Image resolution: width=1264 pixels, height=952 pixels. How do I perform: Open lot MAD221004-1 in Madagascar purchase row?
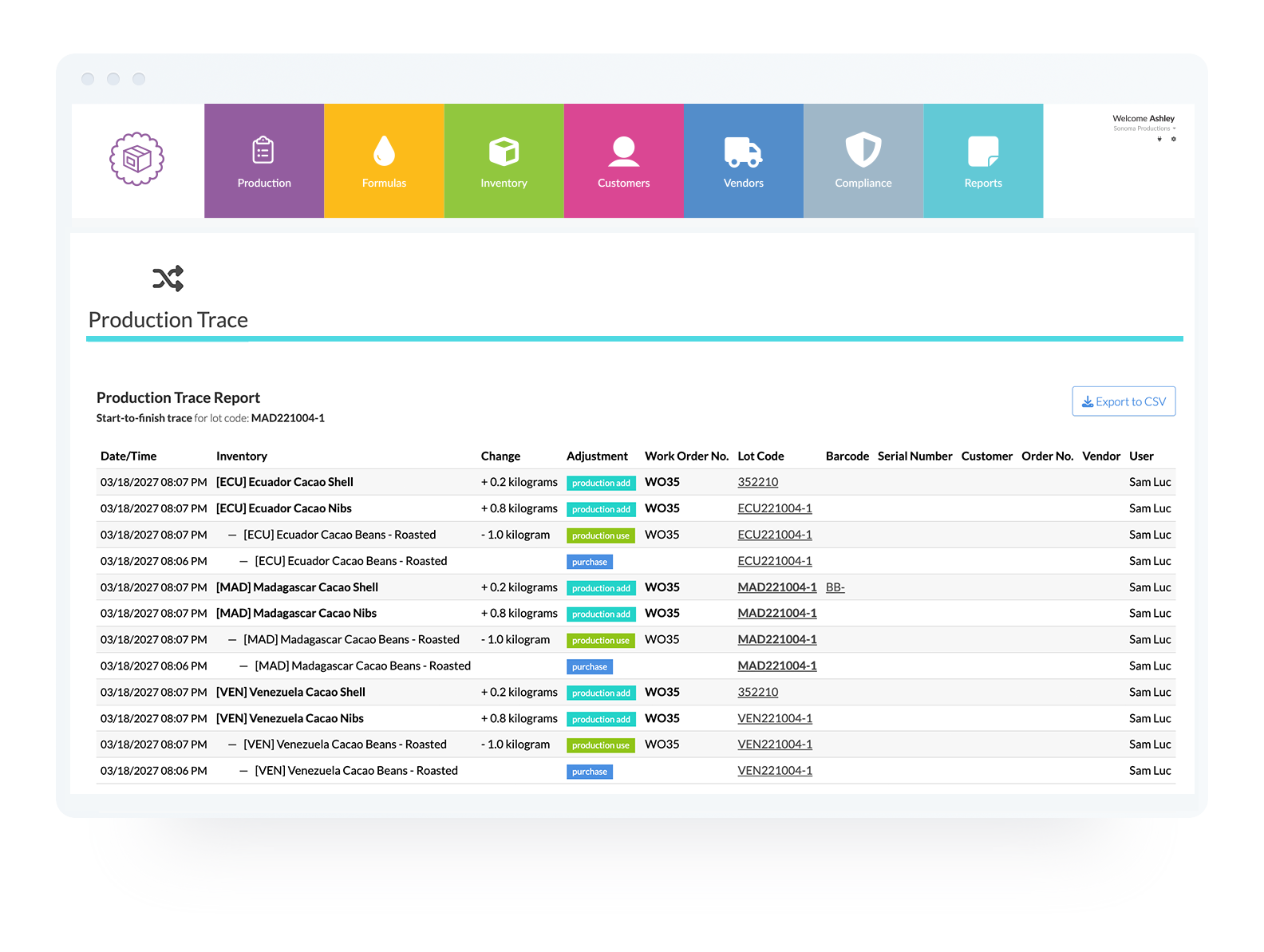pyautogui.click(x=777, y=666)
